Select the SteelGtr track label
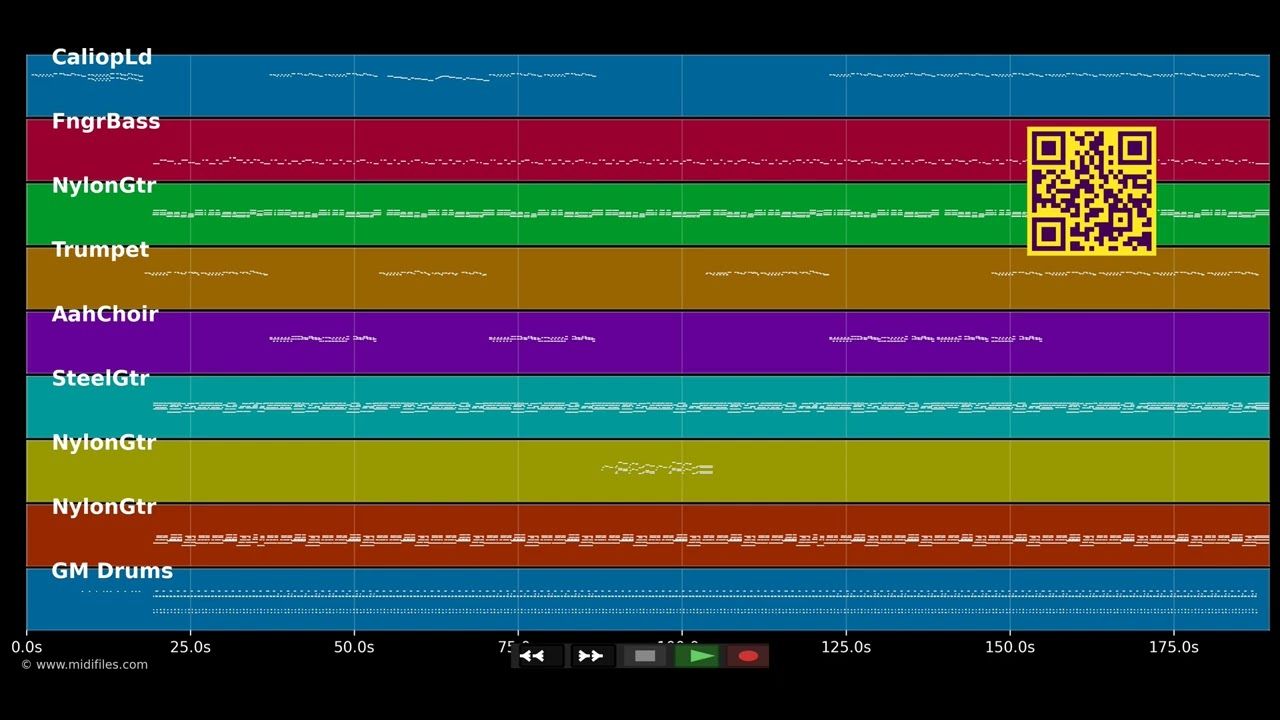Viewport: 1280px width, 720px height. click(x=100, y=378)
